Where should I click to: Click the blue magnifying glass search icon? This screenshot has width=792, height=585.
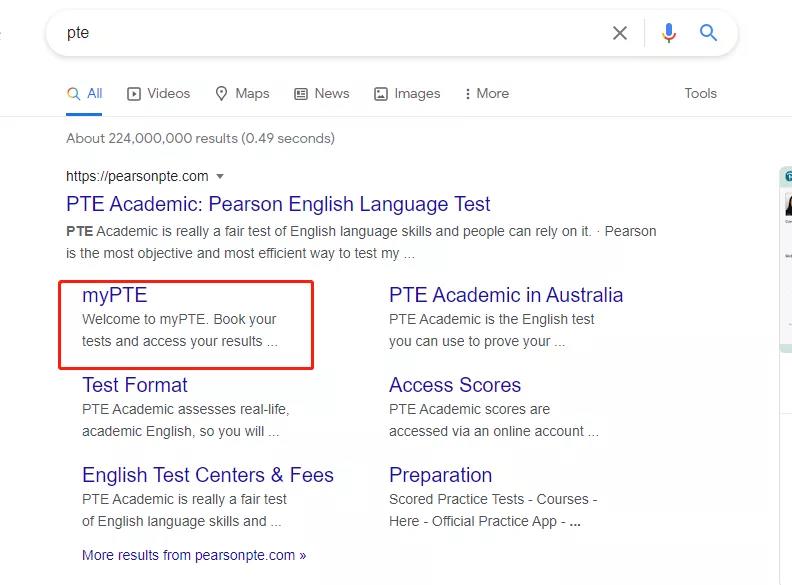pyautogui.click(x=708, y=33)
